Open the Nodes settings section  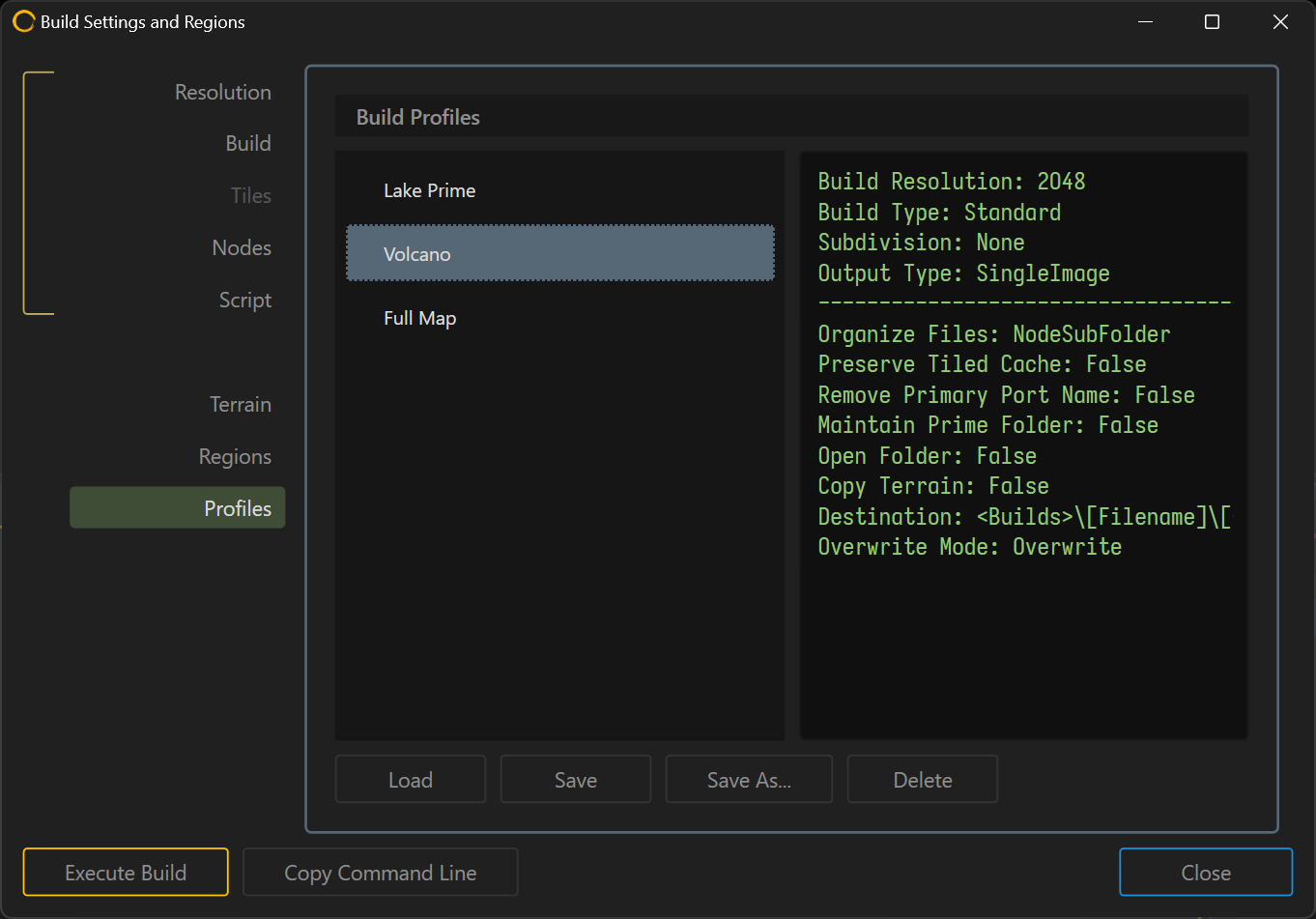coord(242,247)
